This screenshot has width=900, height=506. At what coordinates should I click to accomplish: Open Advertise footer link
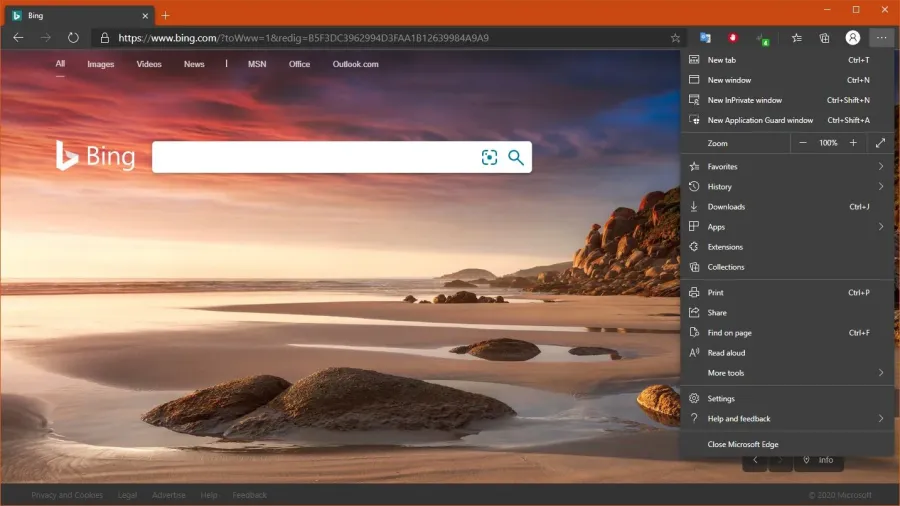point(169,495)
